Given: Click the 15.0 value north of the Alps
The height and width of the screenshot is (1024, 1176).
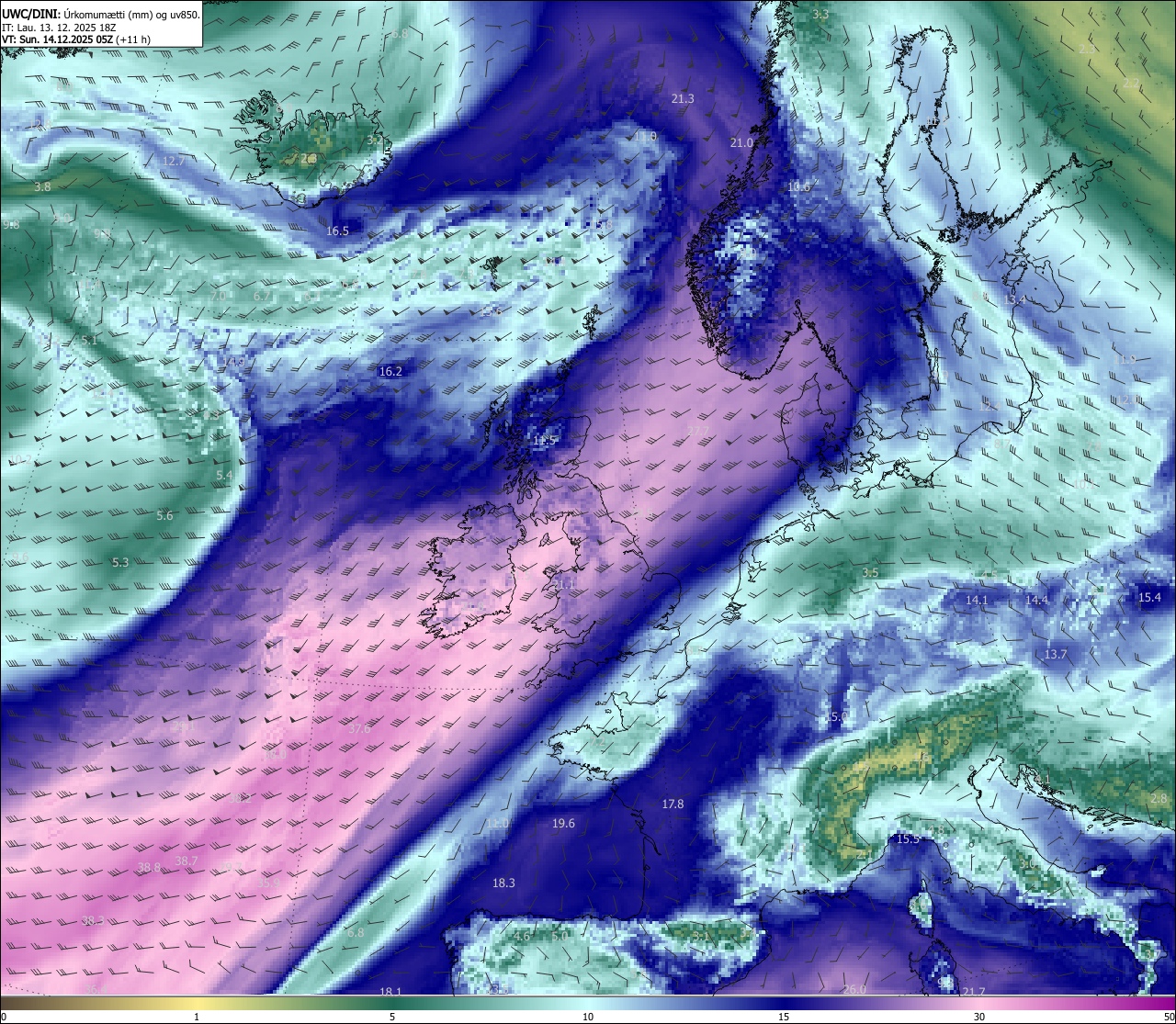Looking at the screenshot, I should pos(838,717).
